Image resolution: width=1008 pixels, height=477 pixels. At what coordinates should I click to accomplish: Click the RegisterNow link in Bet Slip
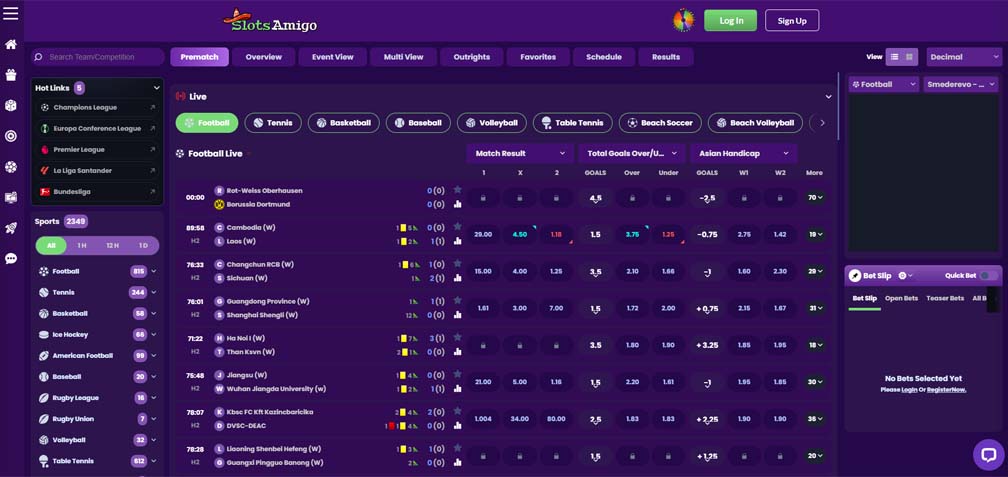point(946,390)
